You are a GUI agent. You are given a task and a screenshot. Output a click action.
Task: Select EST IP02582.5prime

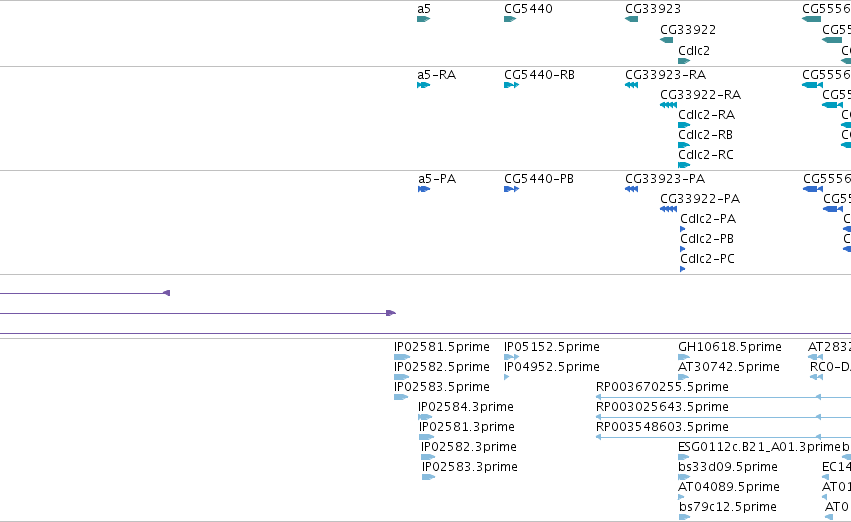(x=401, y=377)
